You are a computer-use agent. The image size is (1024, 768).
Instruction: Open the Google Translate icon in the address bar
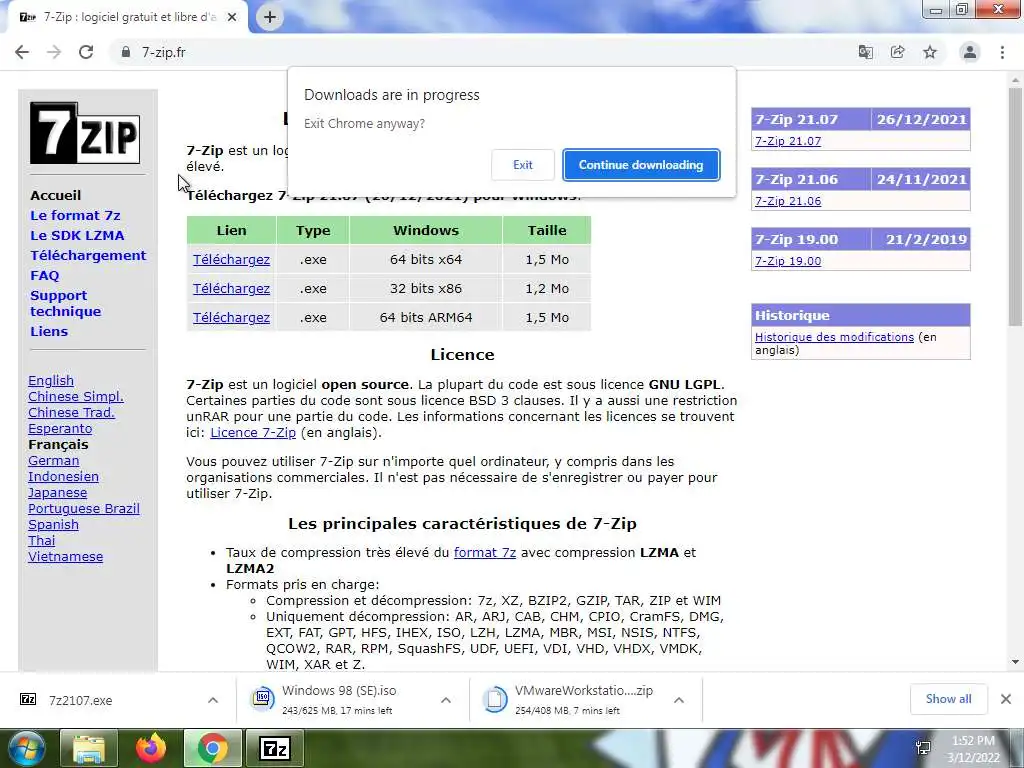tap(866, 52)
